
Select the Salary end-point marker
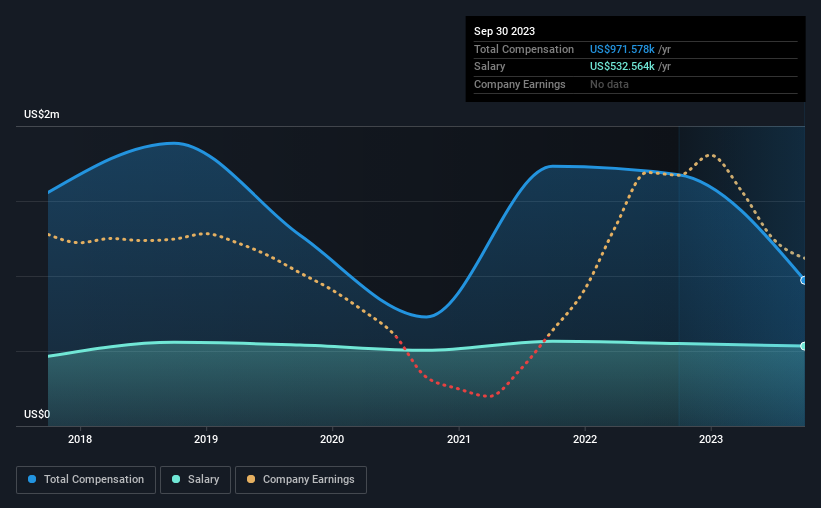tap(804, 346)
